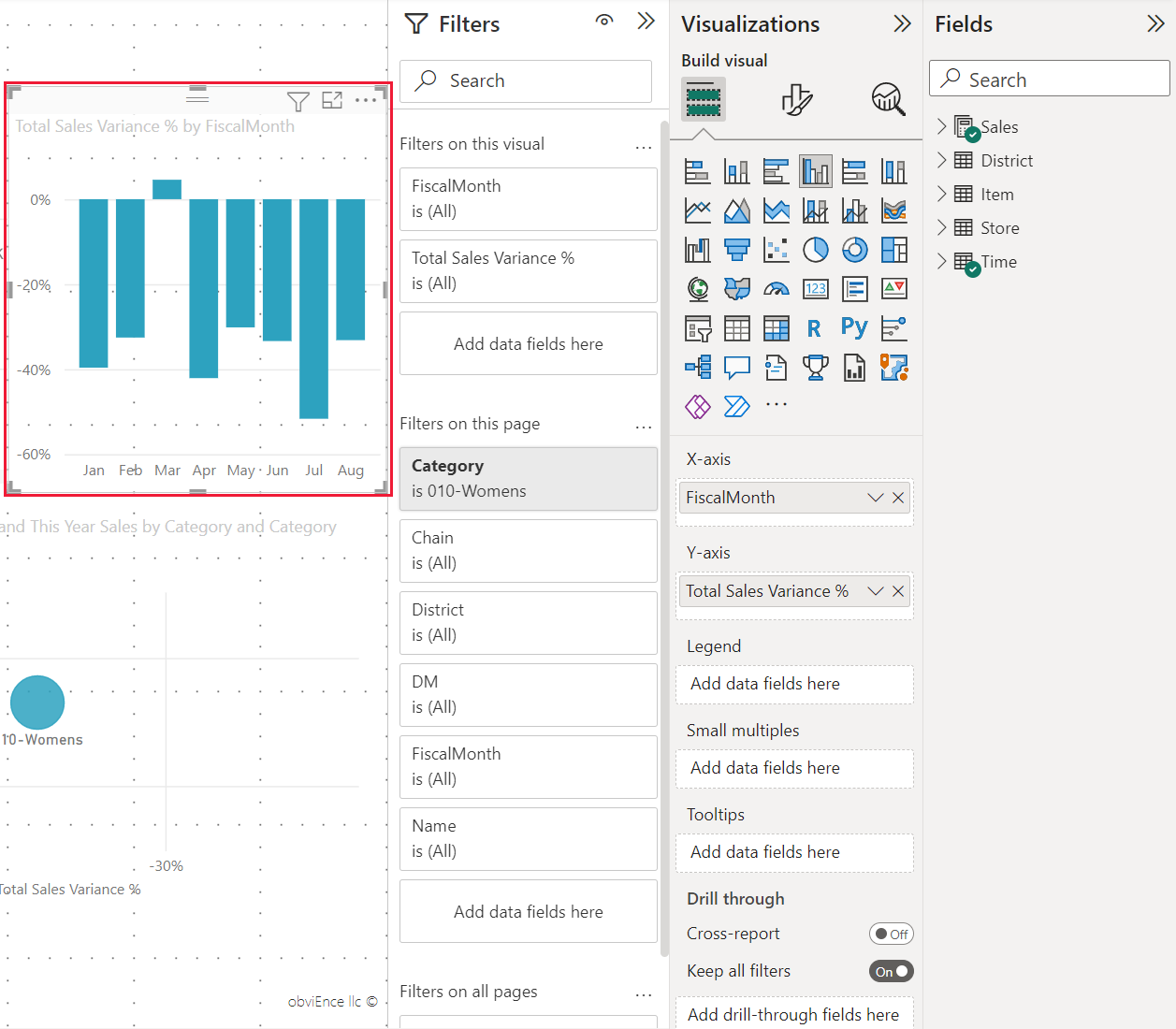Viewport: 1176px width, 1029px height.
Task: Select the Area chart visual
Action: (737, 210)
